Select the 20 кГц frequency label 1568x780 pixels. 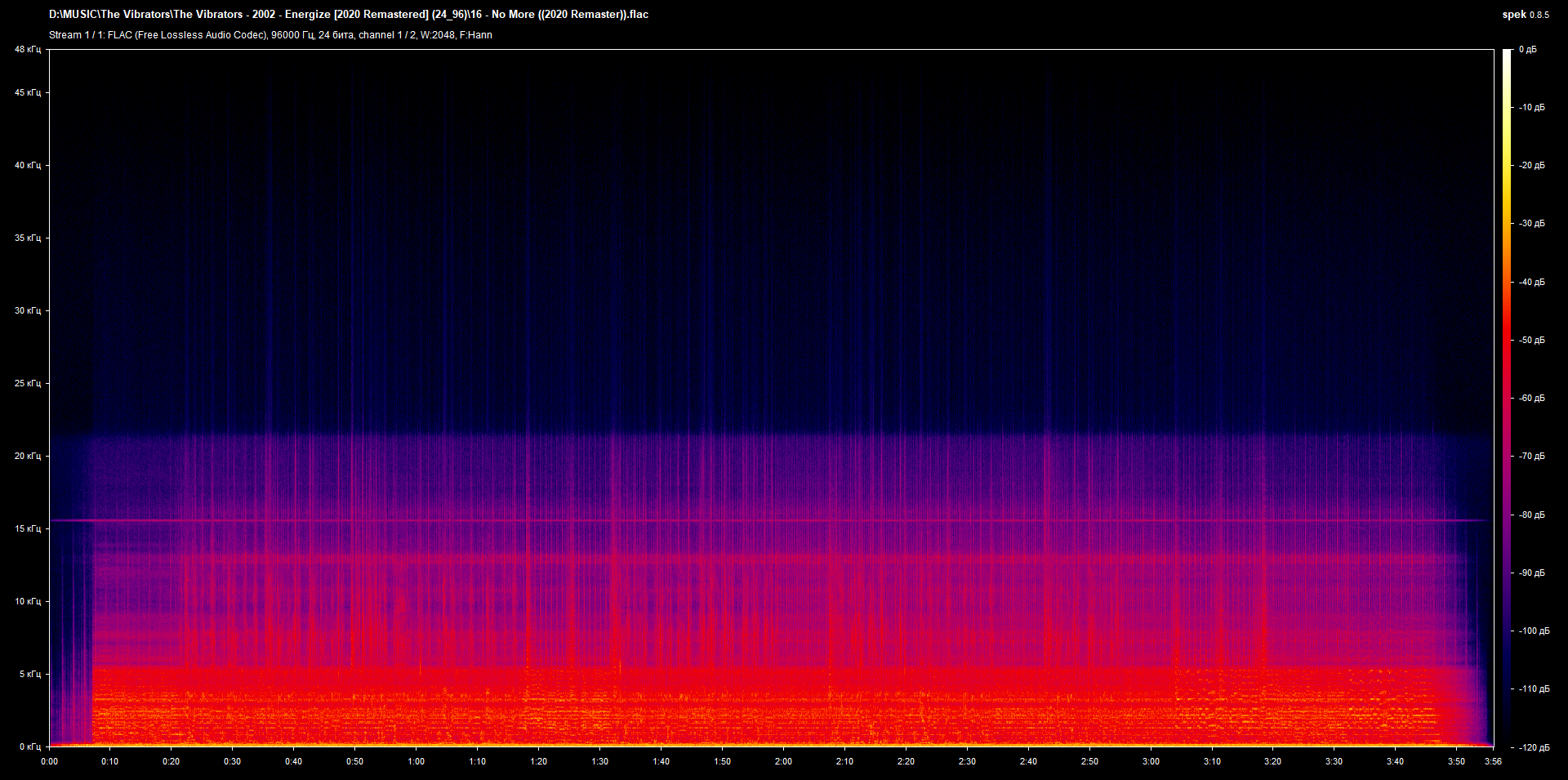28,456
